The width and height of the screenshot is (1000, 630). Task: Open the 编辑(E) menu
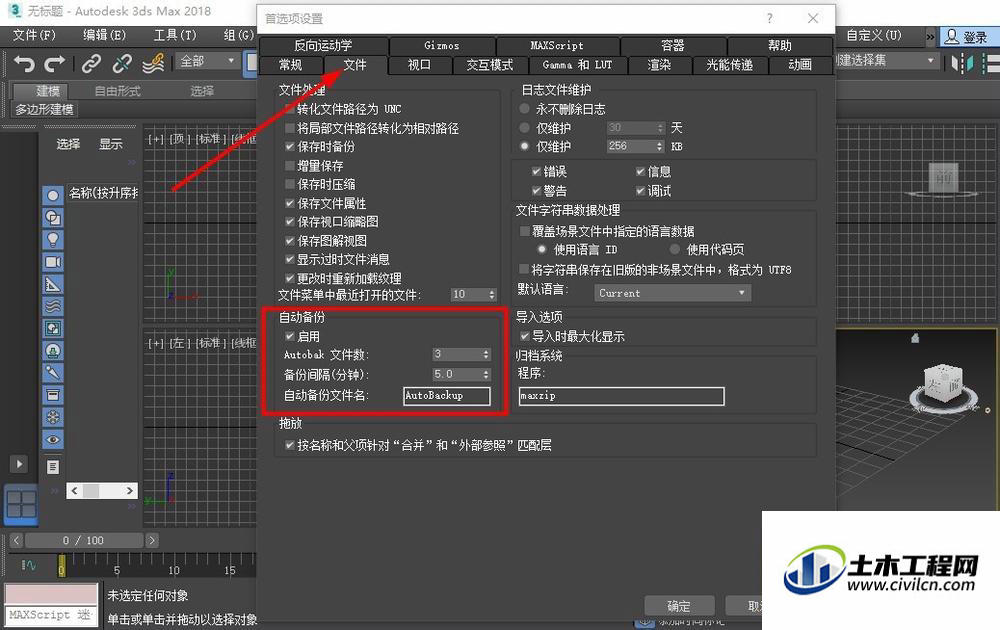pyautogui.click(x=104, y=36)
